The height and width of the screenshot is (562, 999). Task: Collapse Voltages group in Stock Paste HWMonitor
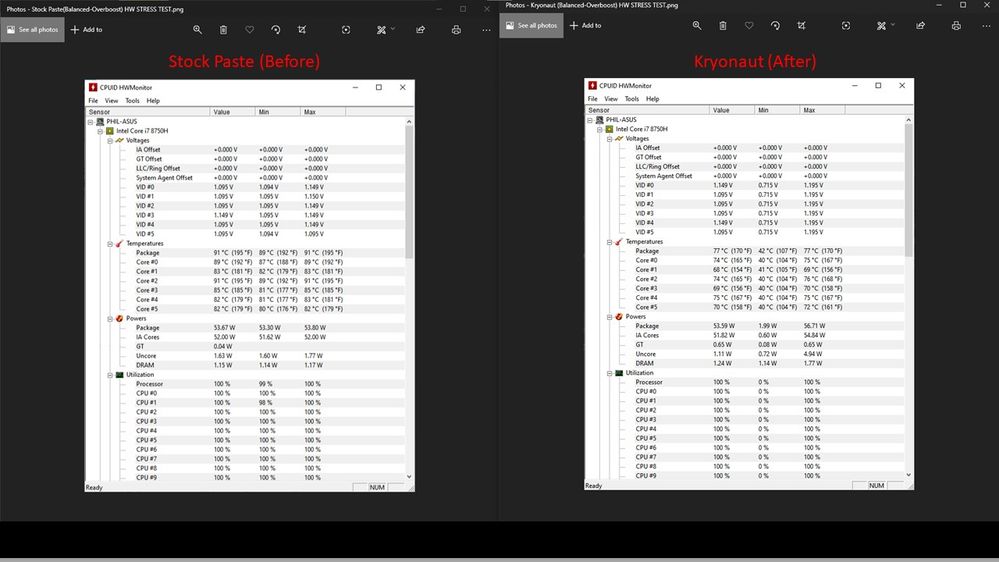(x=110, y=140)
